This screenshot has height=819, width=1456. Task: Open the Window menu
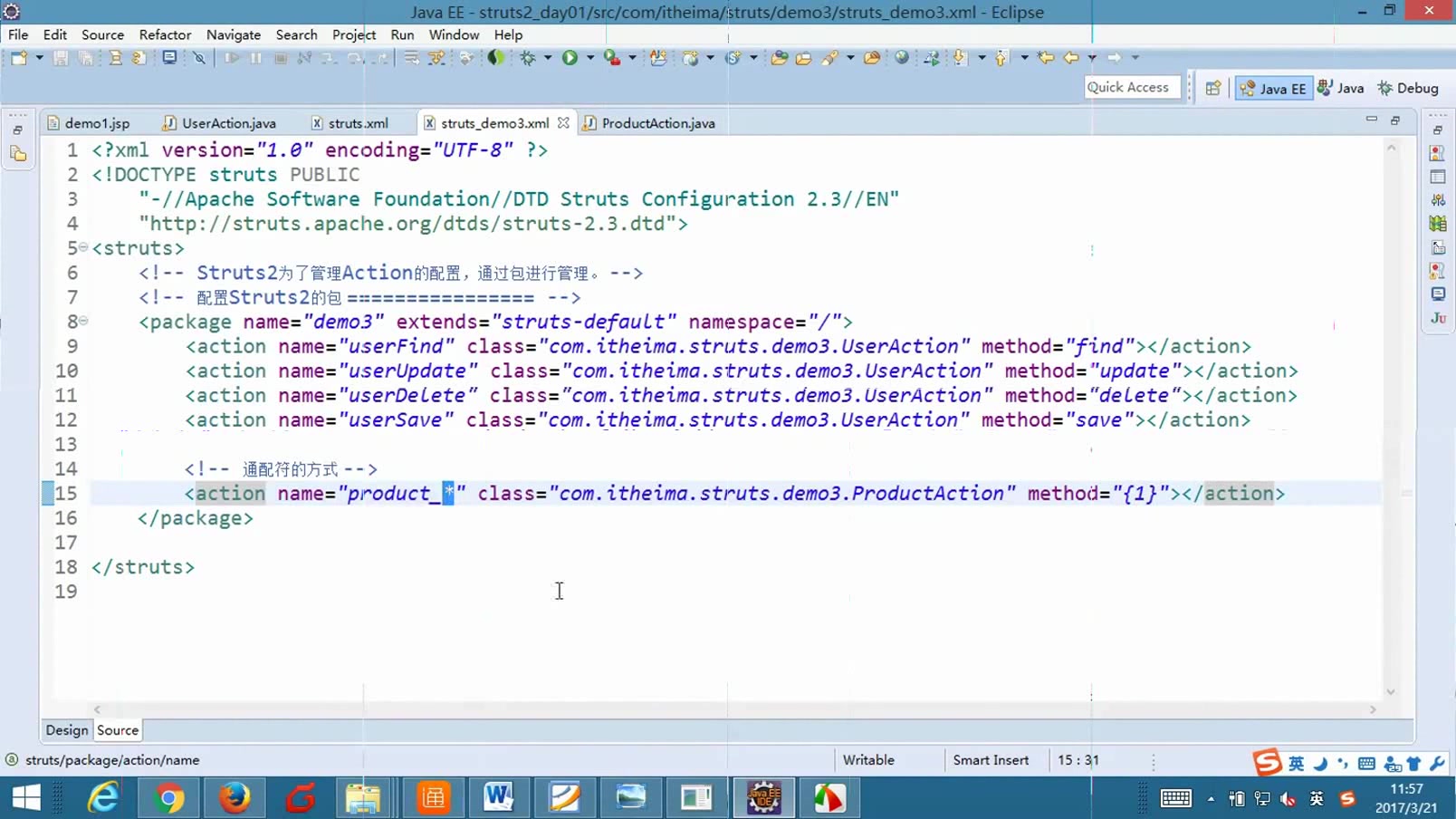coord(454,34)
